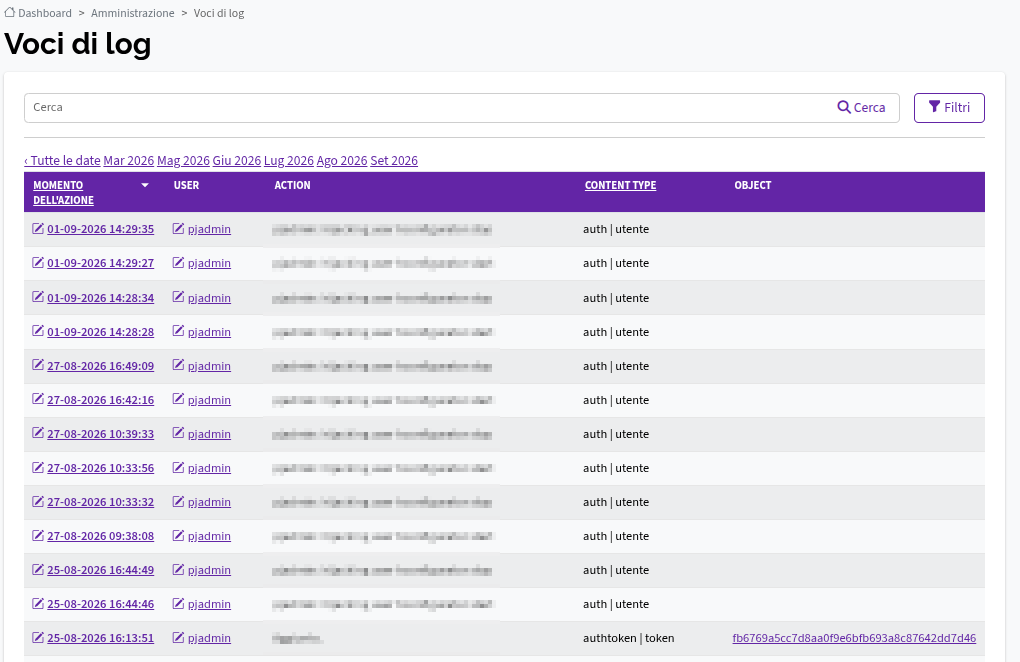The image size is (1020, 662).
Task: Filter log entries to Giu 2026
Action: [x=237, y=161]
